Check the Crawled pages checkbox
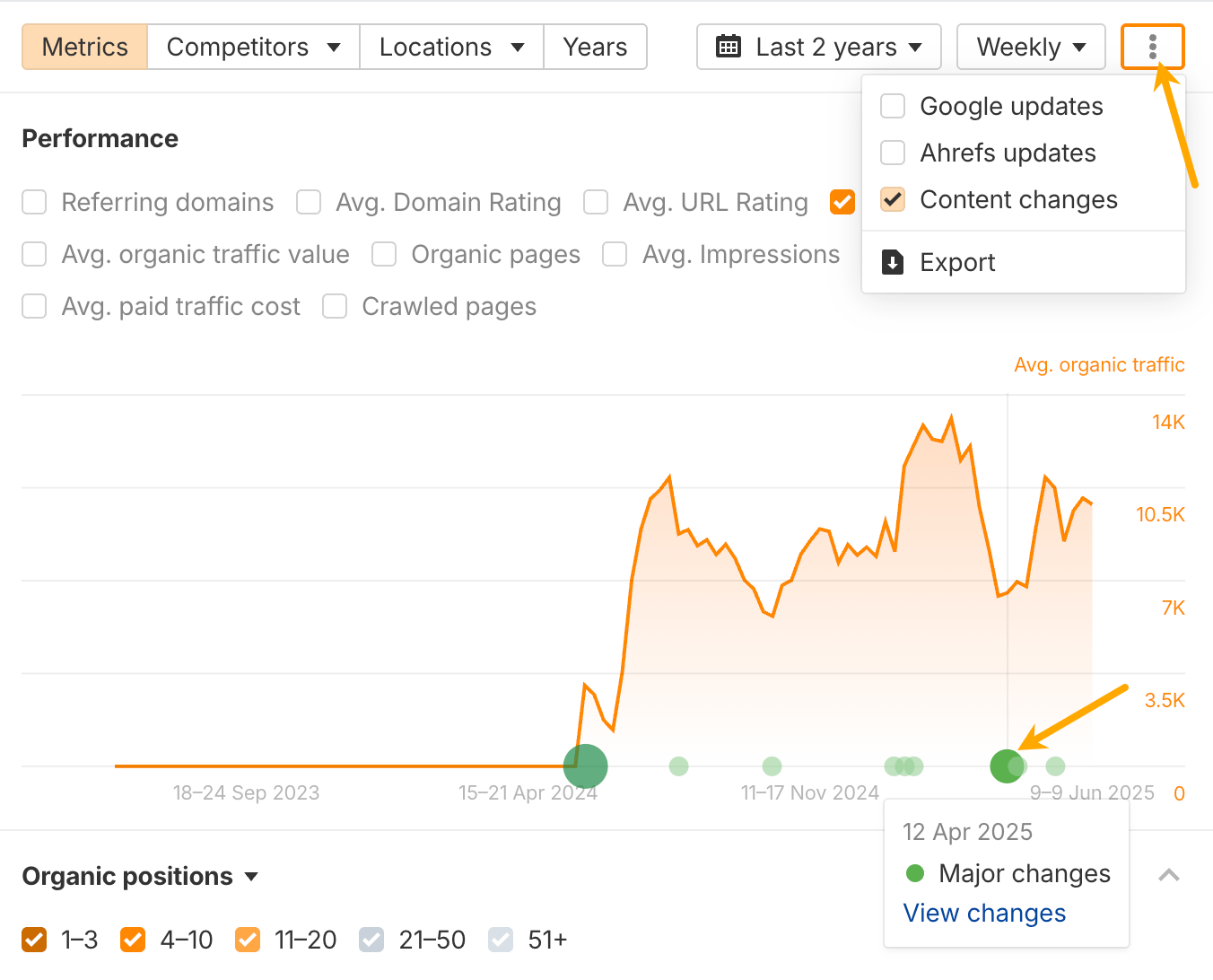Viewport: 1213px width, 980px height. [335, 307]
